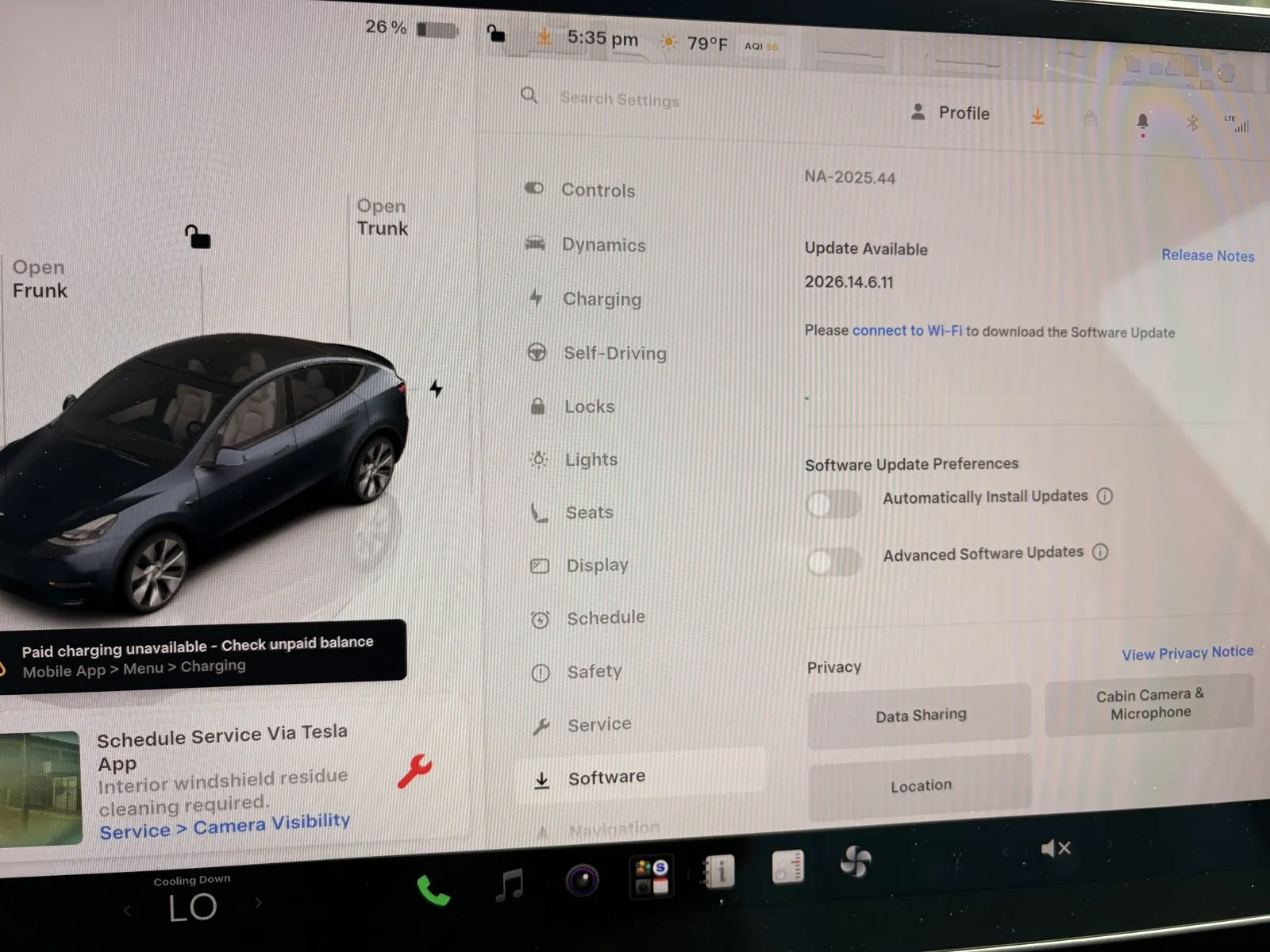Viewport: 1270px width, 952px height.
Task: Open the energy chart app icon
Action: pyautogui.click(x=788, y=867)
